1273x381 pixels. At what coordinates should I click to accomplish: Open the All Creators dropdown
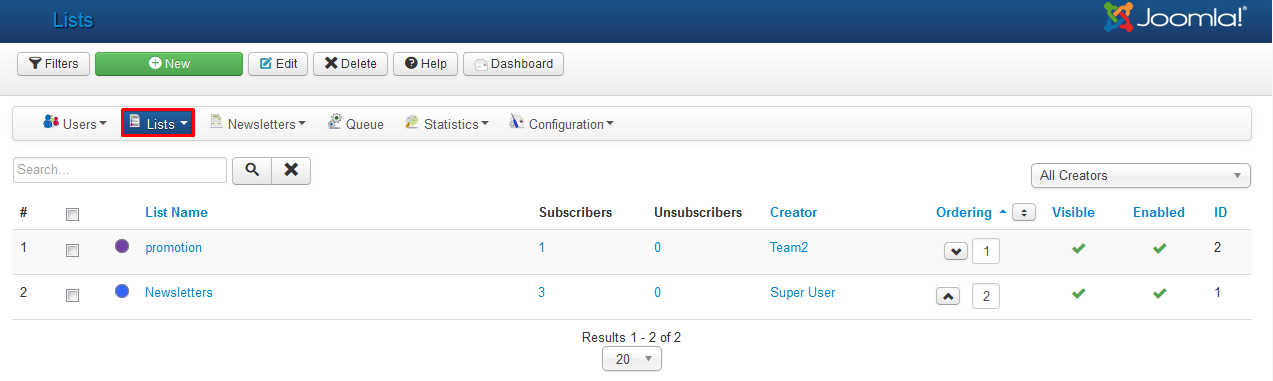[x=1141, y=175]
